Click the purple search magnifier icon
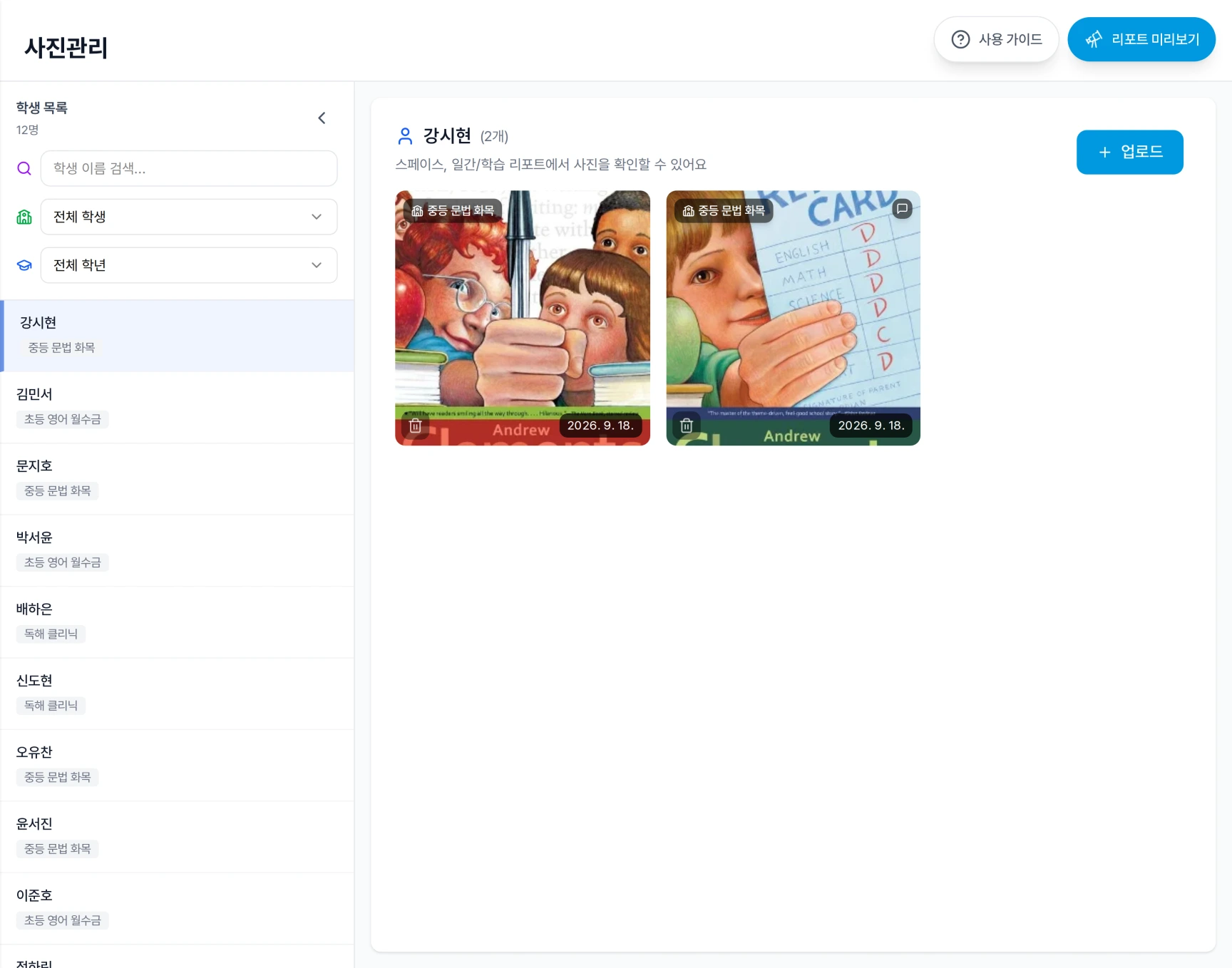This screenshot has height=968, width=1232. [x=24, y=168]
